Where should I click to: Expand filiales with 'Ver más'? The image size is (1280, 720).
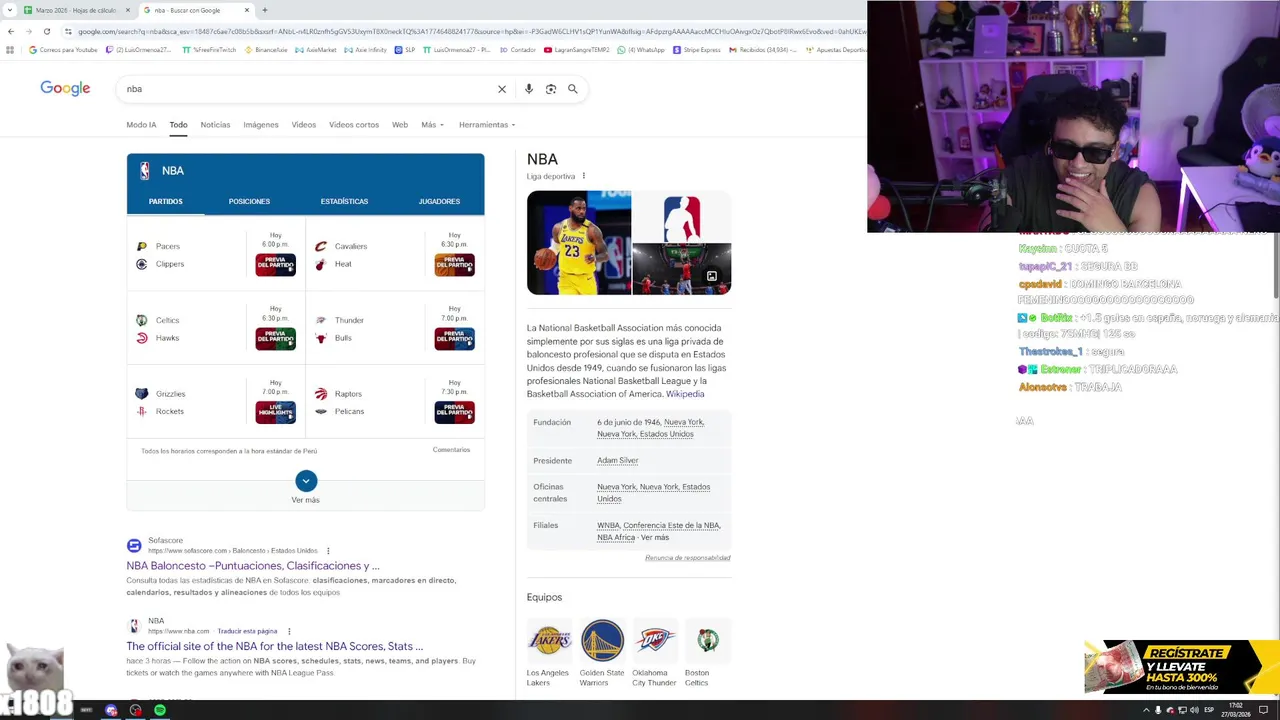tap(655, 538)
